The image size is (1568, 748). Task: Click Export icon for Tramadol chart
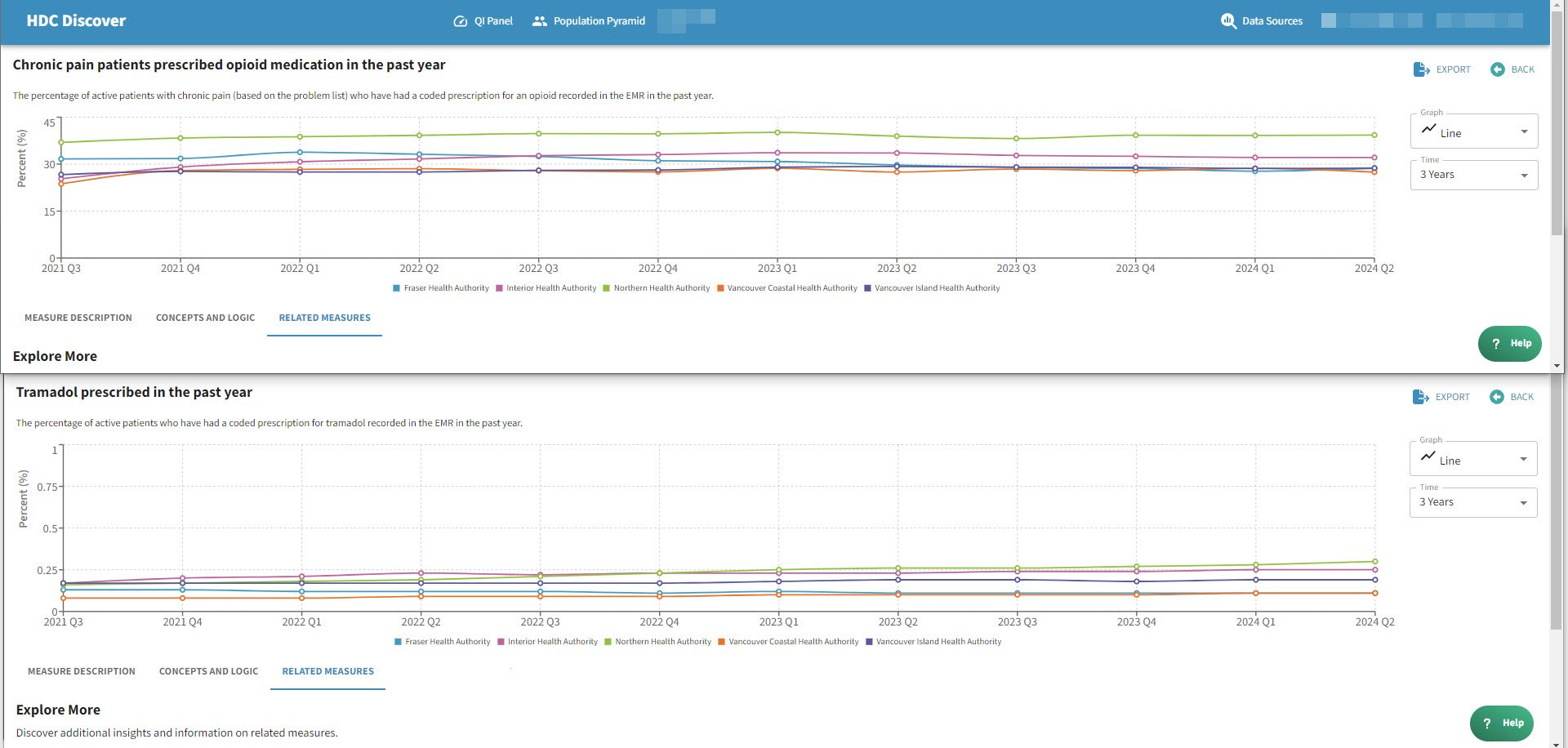pos(1420,397)
